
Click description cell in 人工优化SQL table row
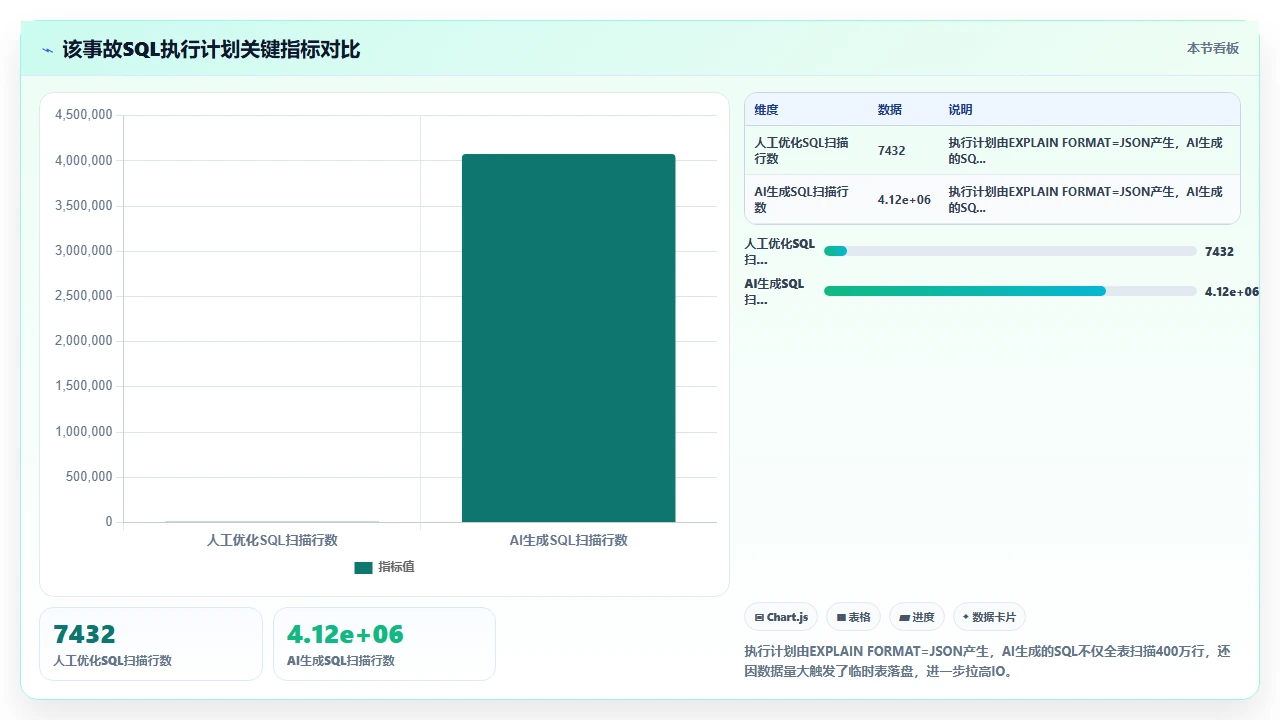1088,151
